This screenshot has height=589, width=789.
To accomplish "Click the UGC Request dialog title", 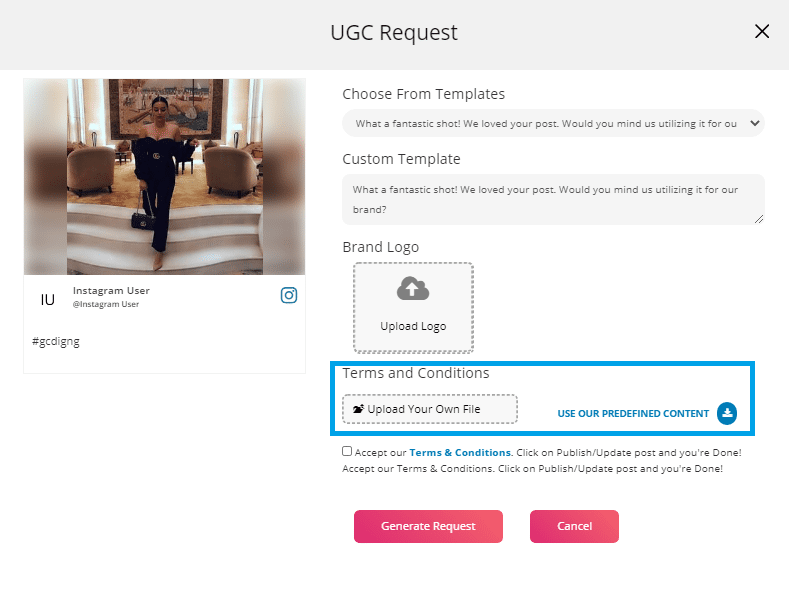I will [x=394, y=33].
